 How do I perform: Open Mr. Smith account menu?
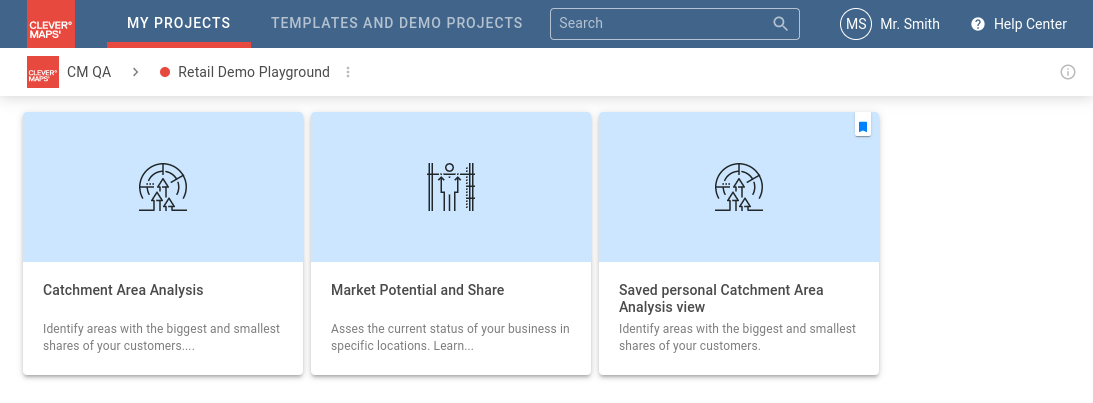coord(910,24)
